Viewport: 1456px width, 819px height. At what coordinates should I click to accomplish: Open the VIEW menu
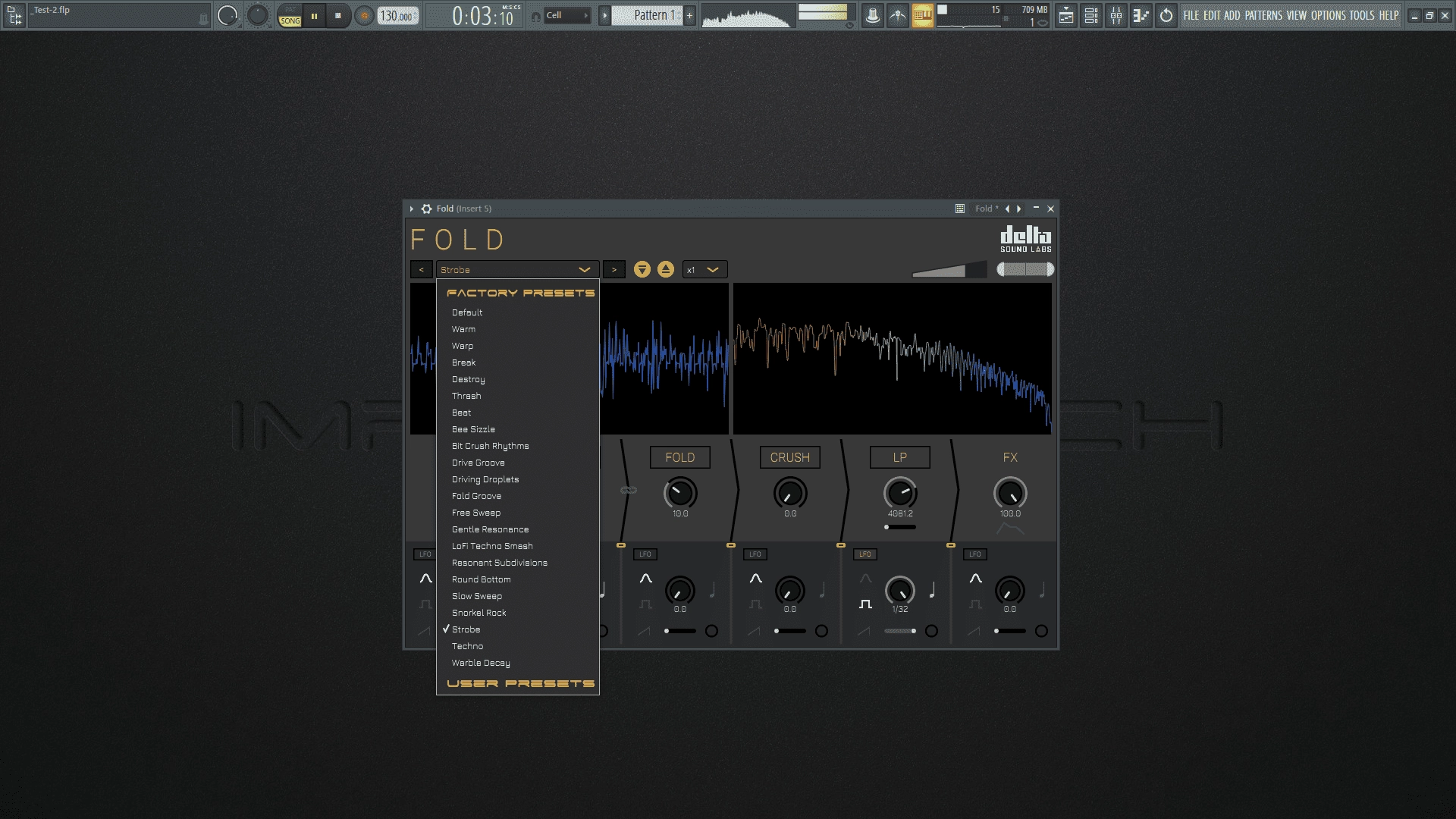click(1297, 15)
